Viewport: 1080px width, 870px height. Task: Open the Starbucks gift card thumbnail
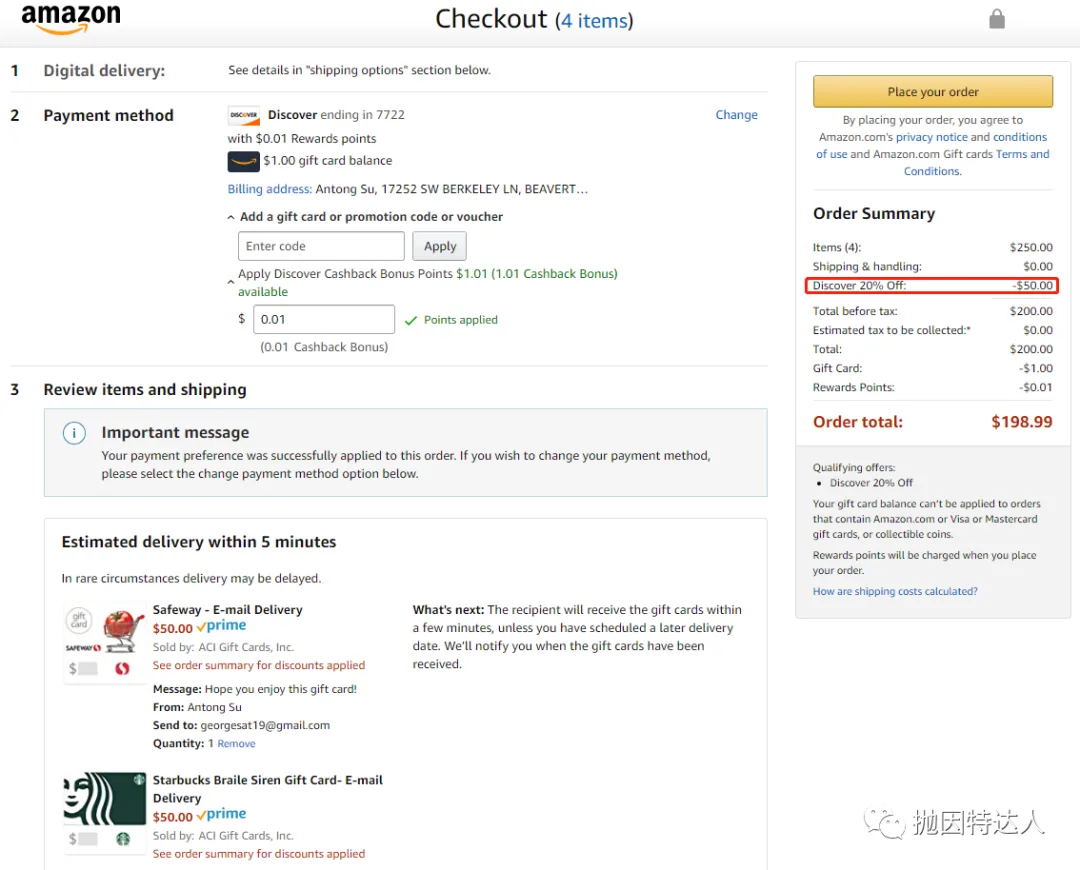tap(104, 811)
